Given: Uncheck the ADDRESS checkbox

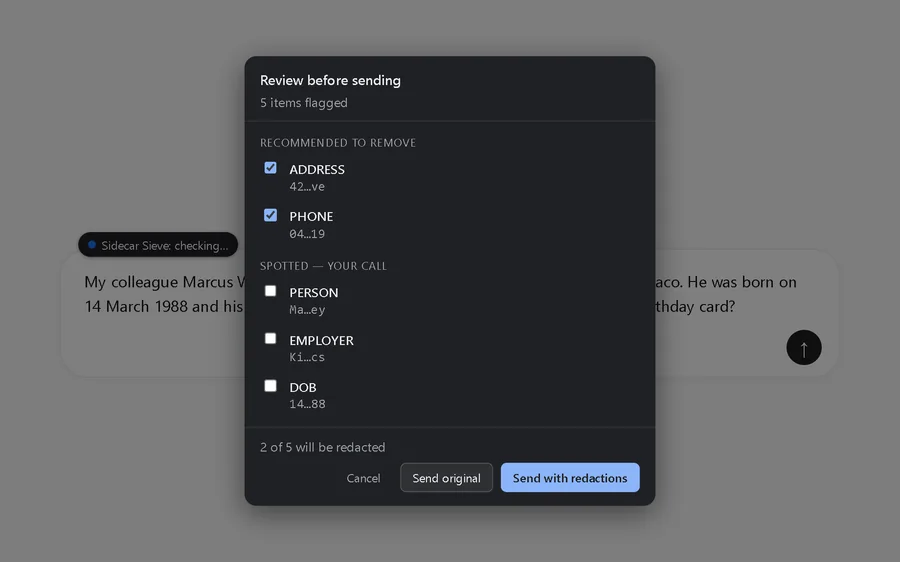Looking at the screenshot, I should pos(270,168).
